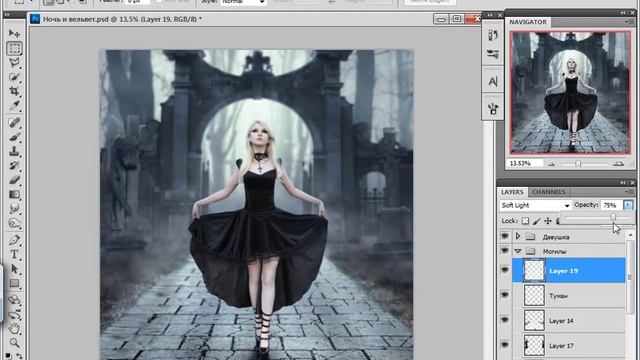Viewport: 640px width, 360px height.
Task: Open the Style dropdown in options bar
Action: pos(243,2)
